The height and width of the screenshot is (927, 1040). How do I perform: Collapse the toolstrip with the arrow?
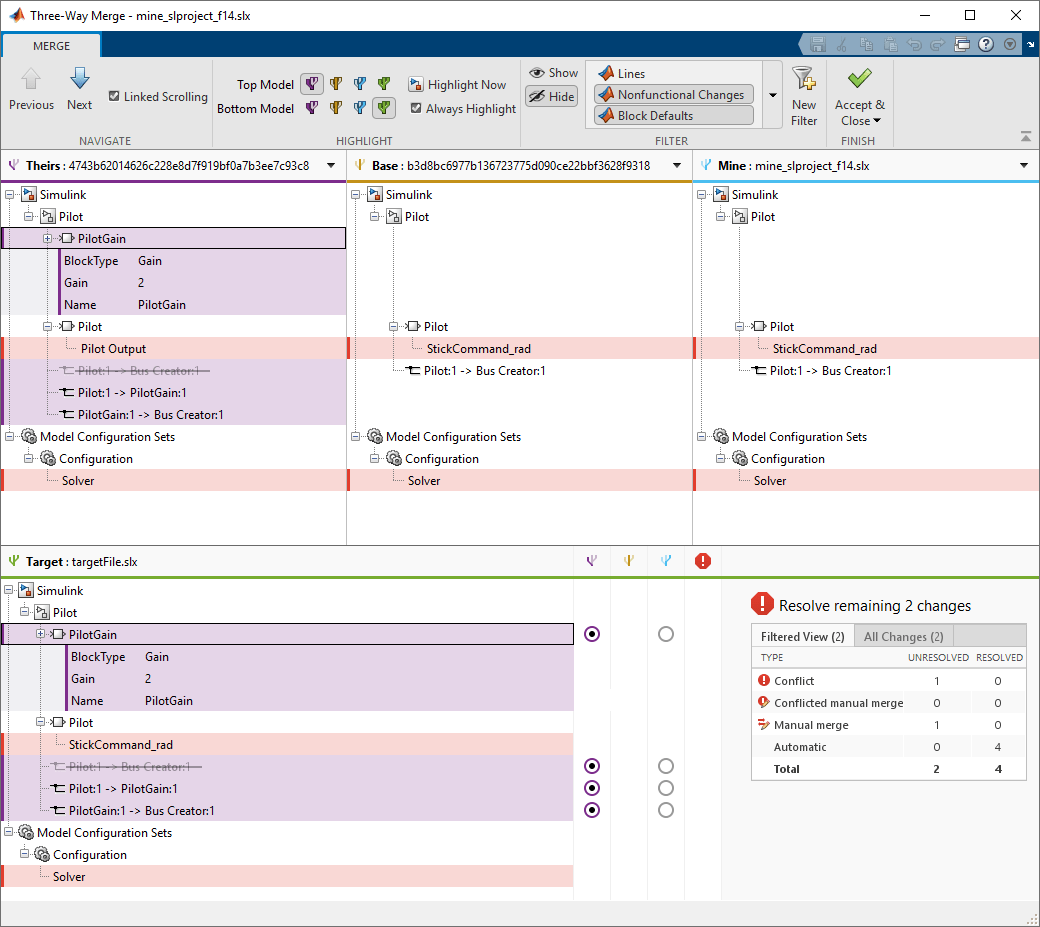point(1026,137)
